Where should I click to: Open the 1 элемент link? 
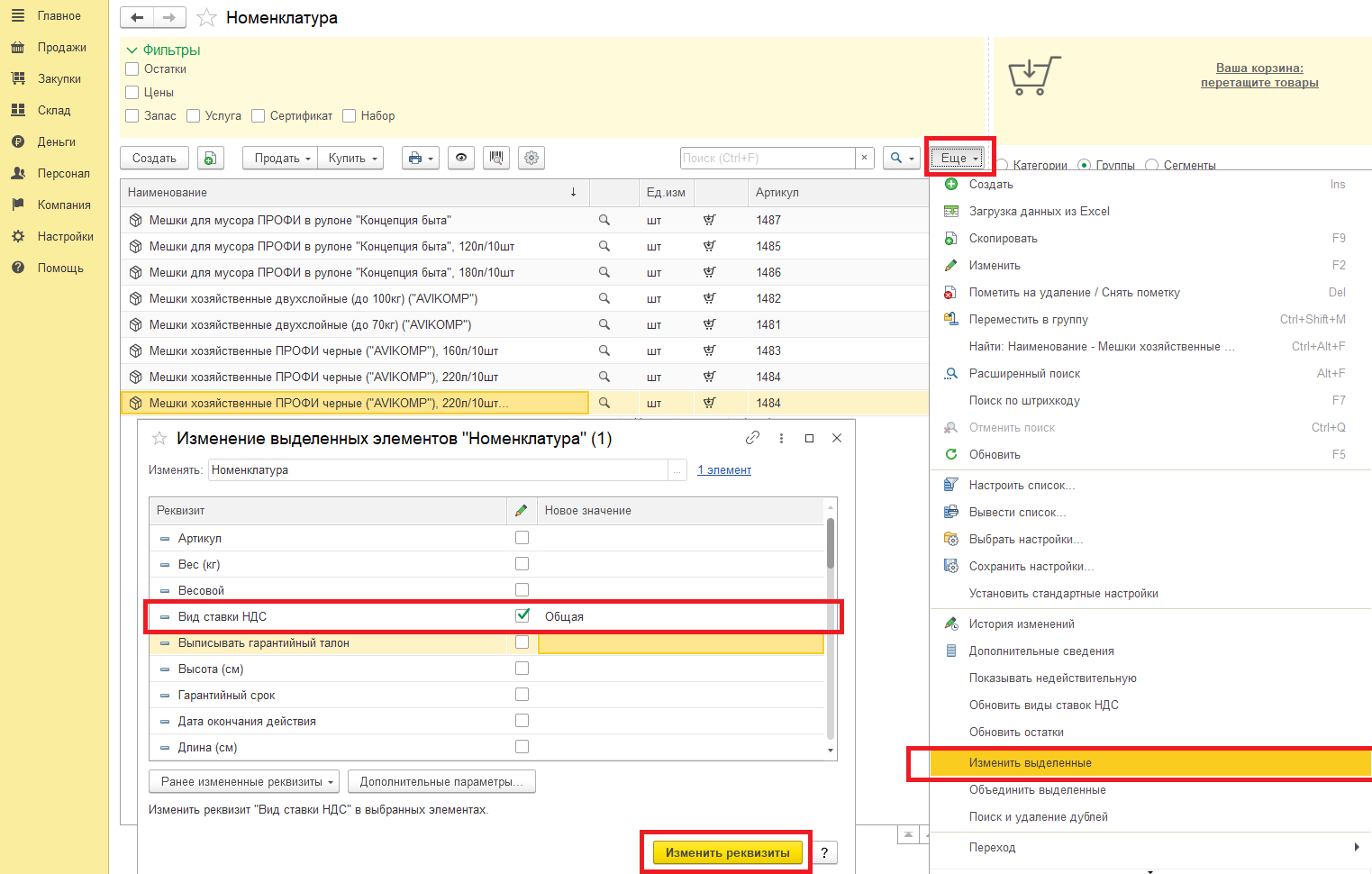(x=723, y=470)
